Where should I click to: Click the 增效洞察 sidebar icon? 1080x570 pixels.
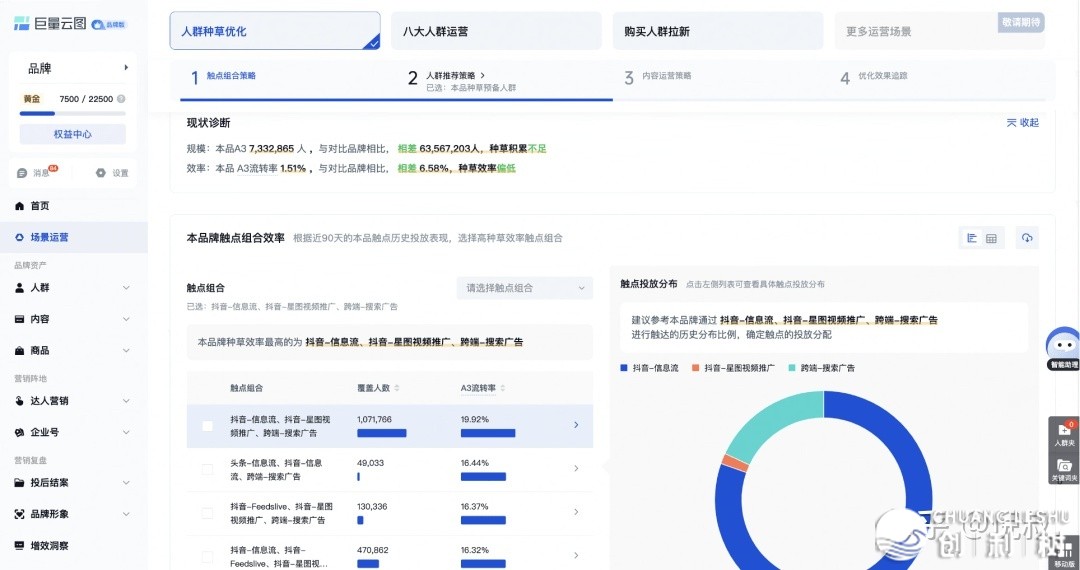point(19,546)
